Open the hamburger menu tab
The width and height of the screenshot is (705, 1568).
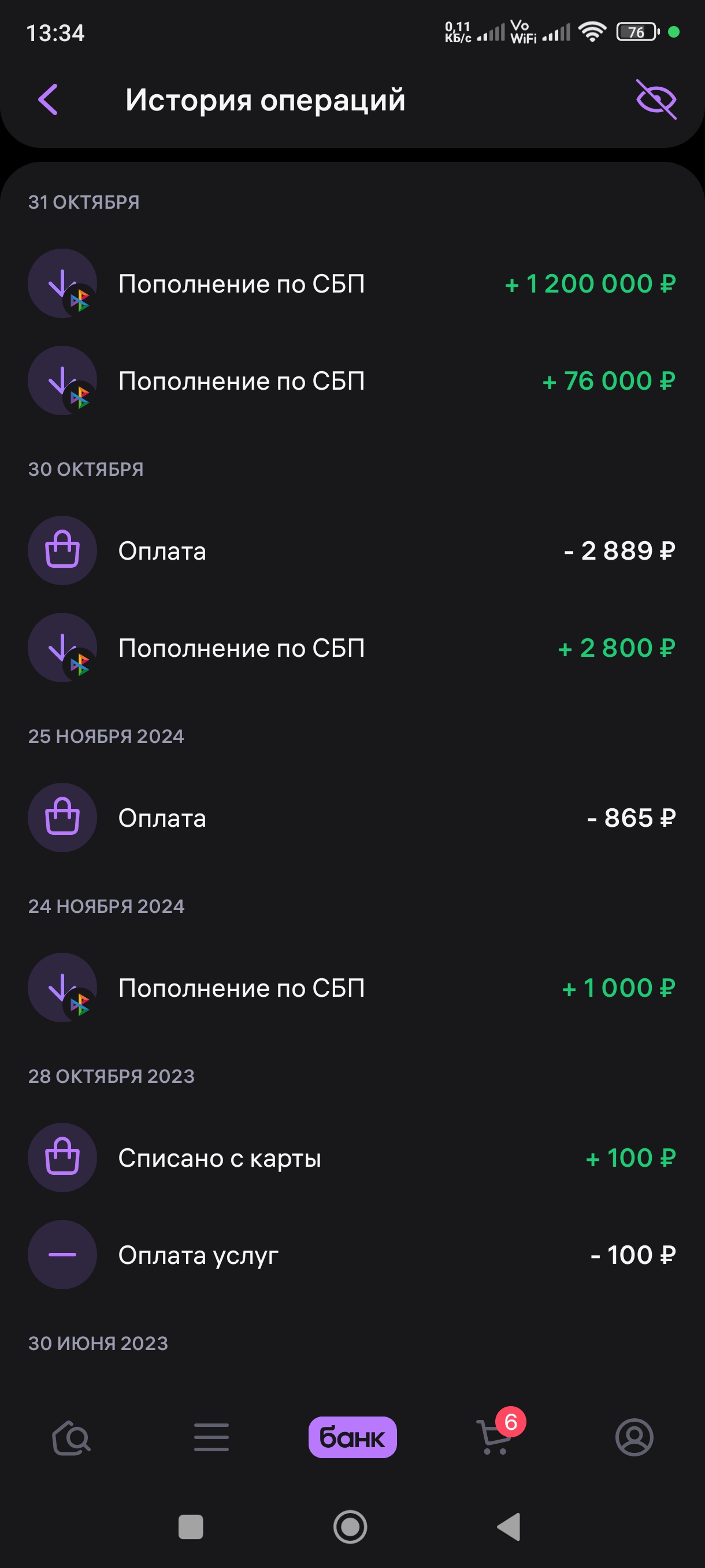[x=211, y=1438]
